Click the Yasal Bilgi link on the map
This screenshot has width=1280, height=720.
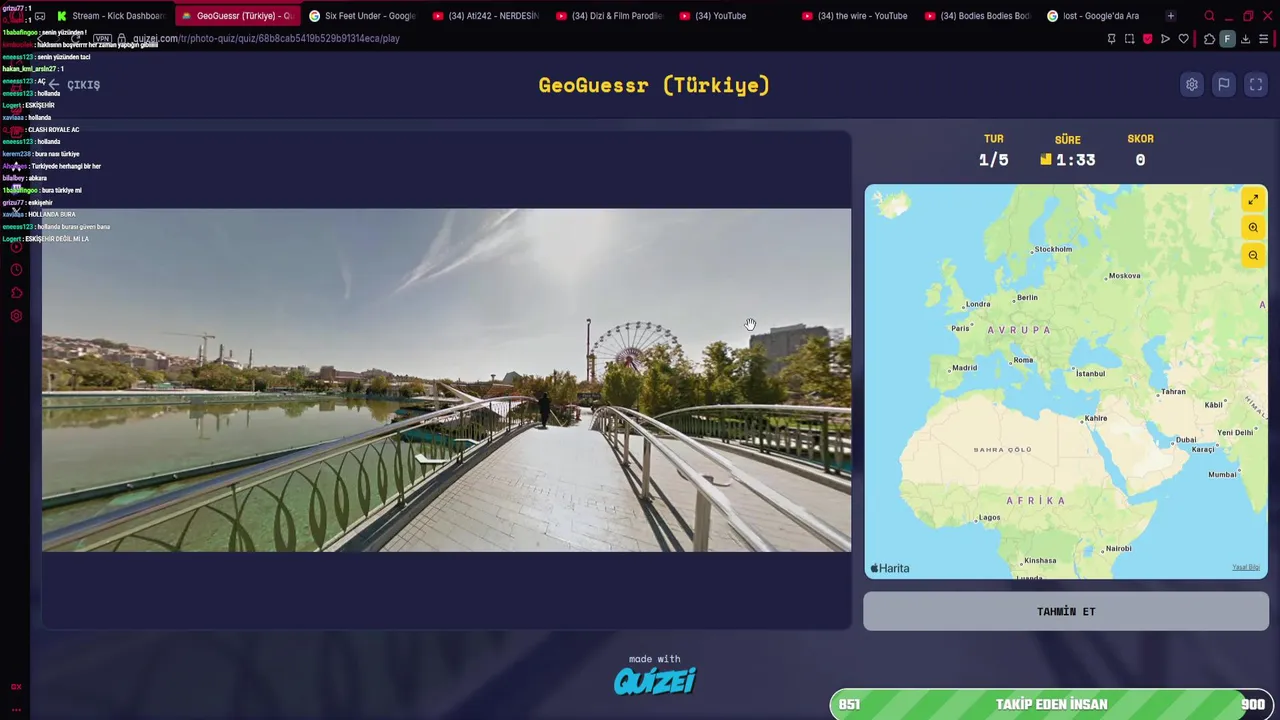pyautogui.click(x=1246, y=567)
